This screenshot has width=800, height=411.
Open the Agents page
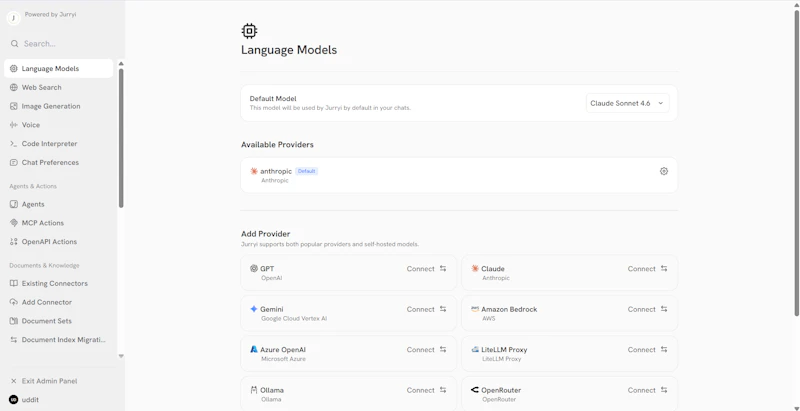59,204
